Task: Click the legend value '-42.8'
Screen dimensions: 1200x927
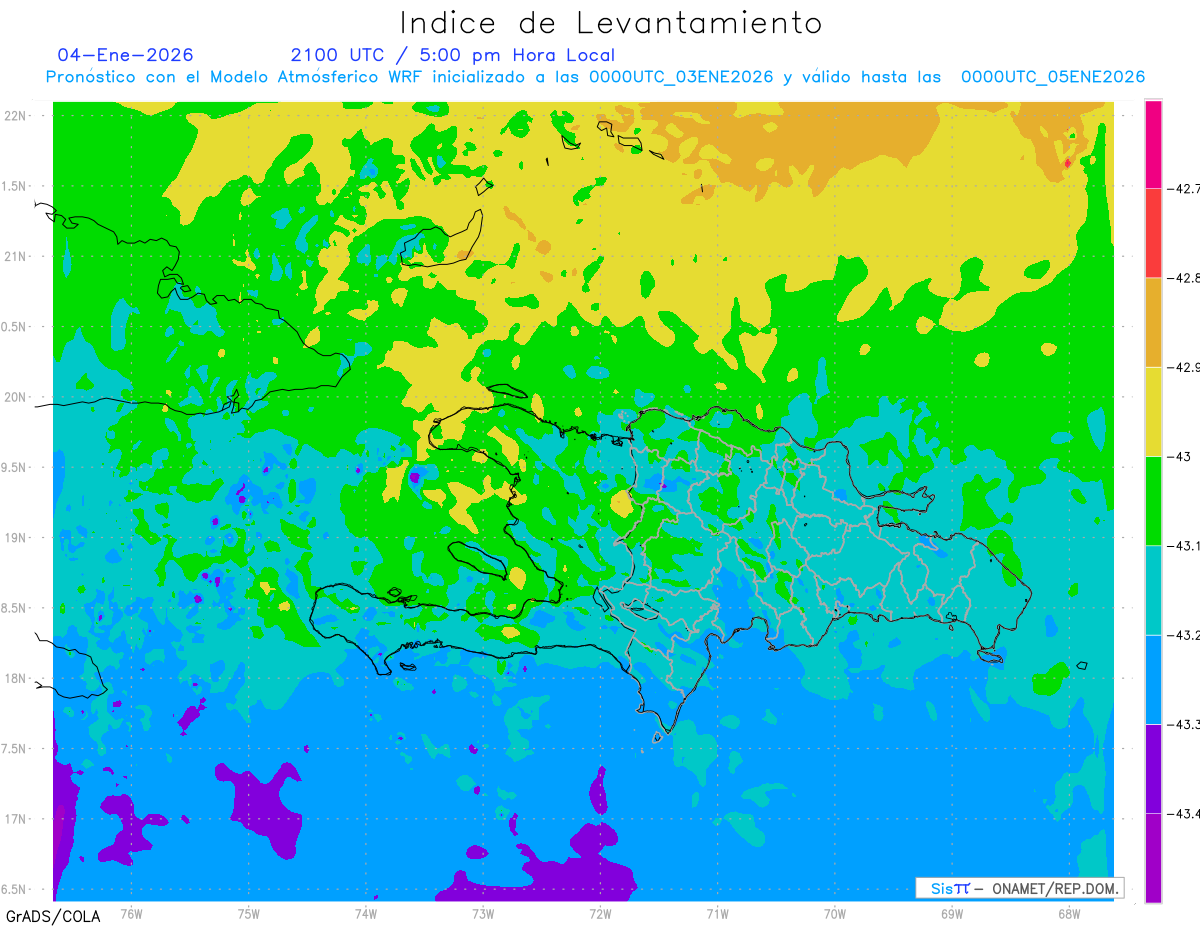Action: tap(1182, 278)
